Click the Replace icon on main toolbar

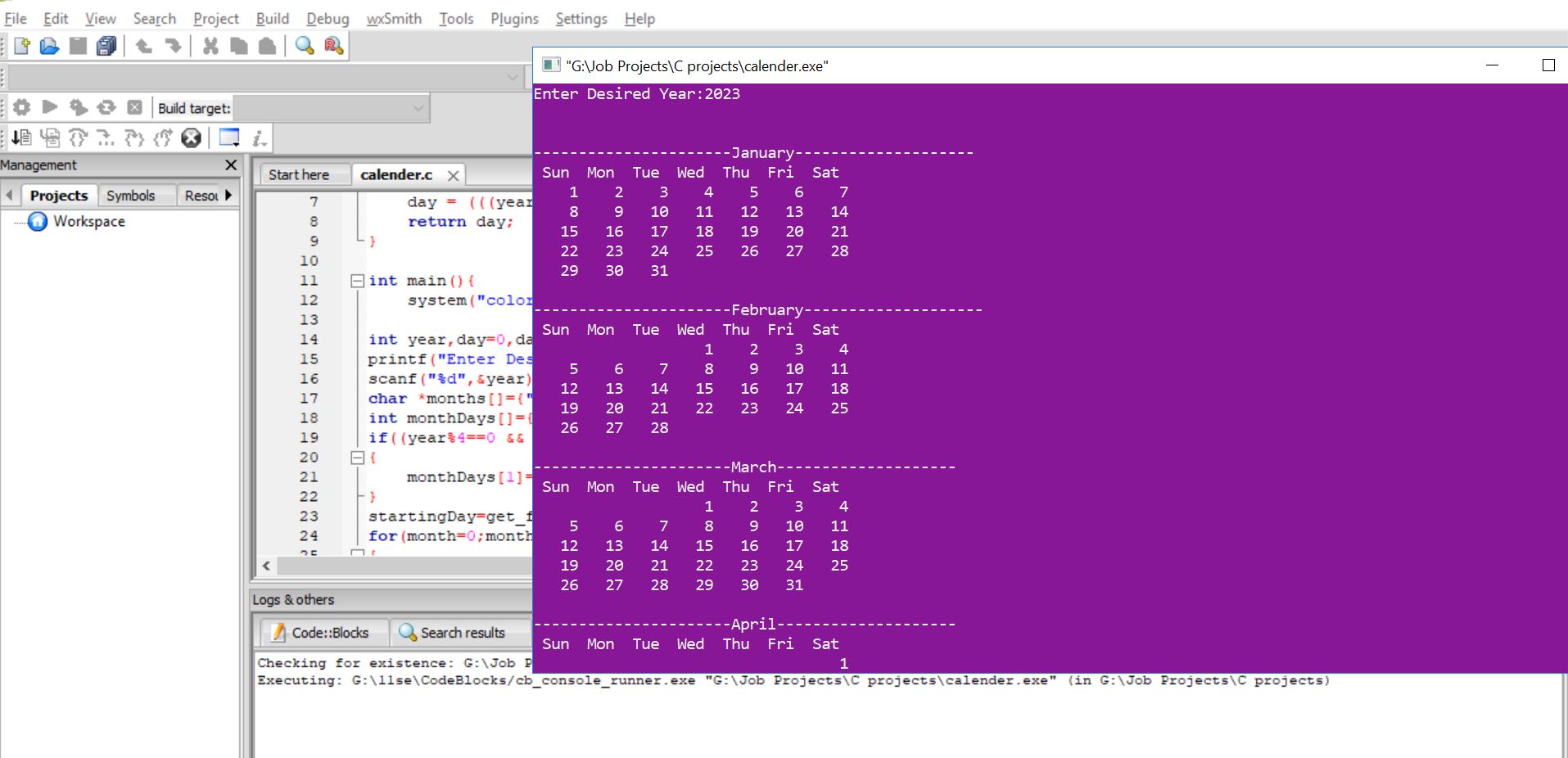pyautogui.click(x=332, y=47)
